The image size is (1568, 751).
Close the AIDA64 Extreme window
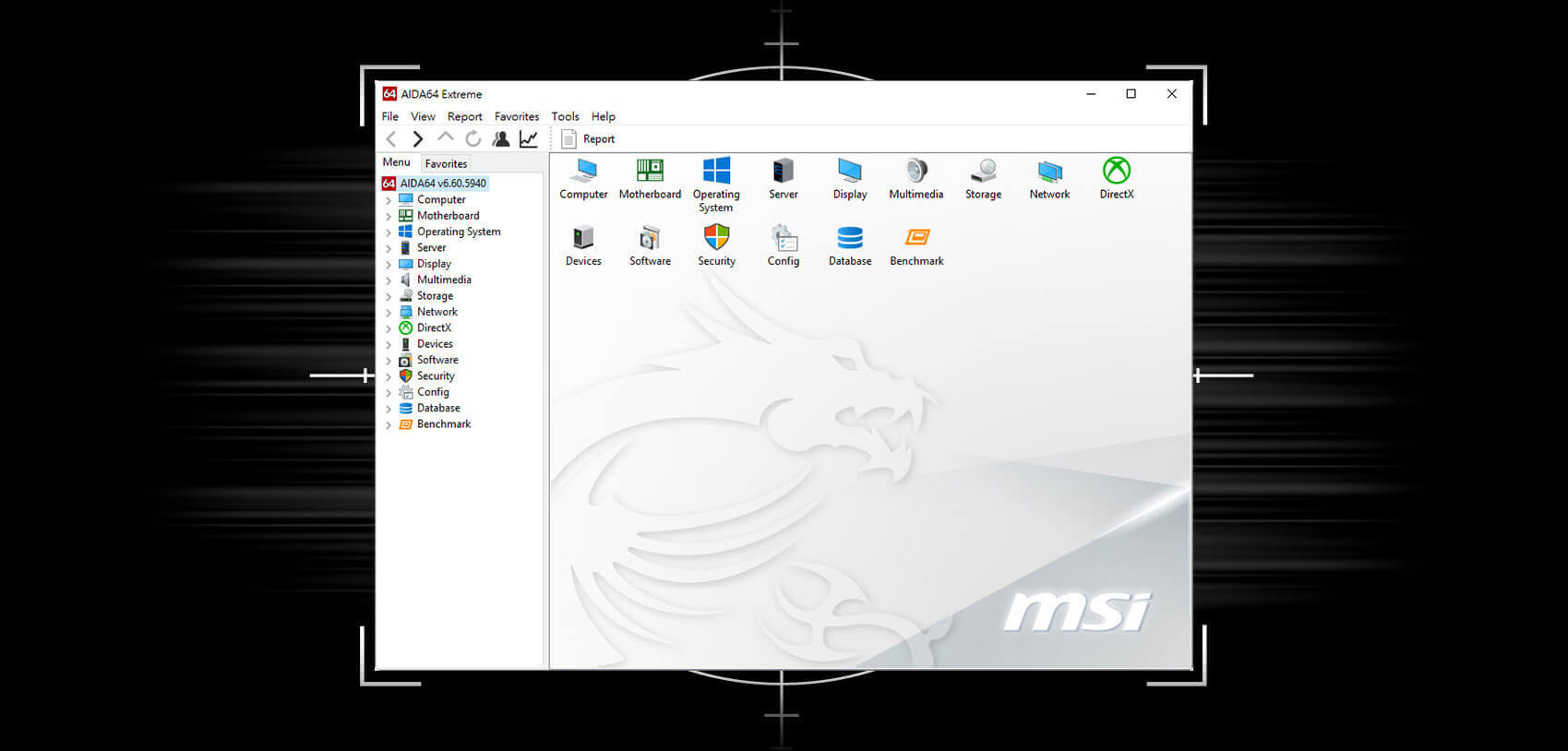tap(1171, 94)
